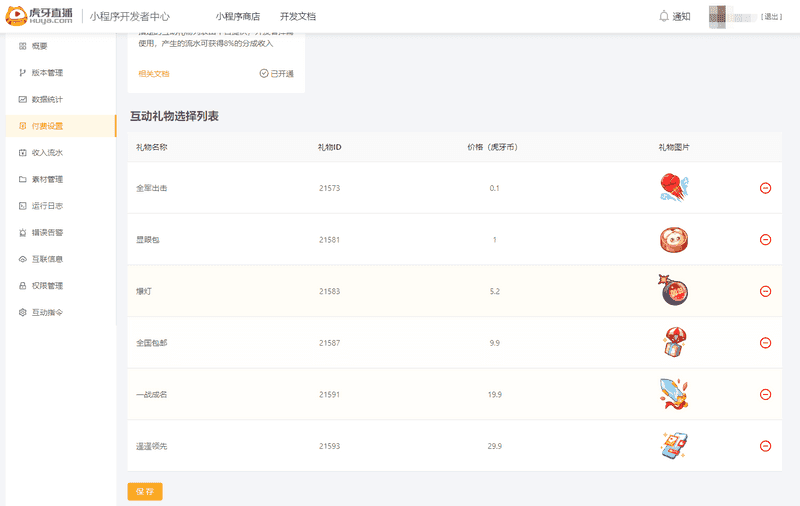Image resolution: width=800 pixels, height=506 pixels.
Task: Remove the gift with ID 21581
Action: point(765,239)
